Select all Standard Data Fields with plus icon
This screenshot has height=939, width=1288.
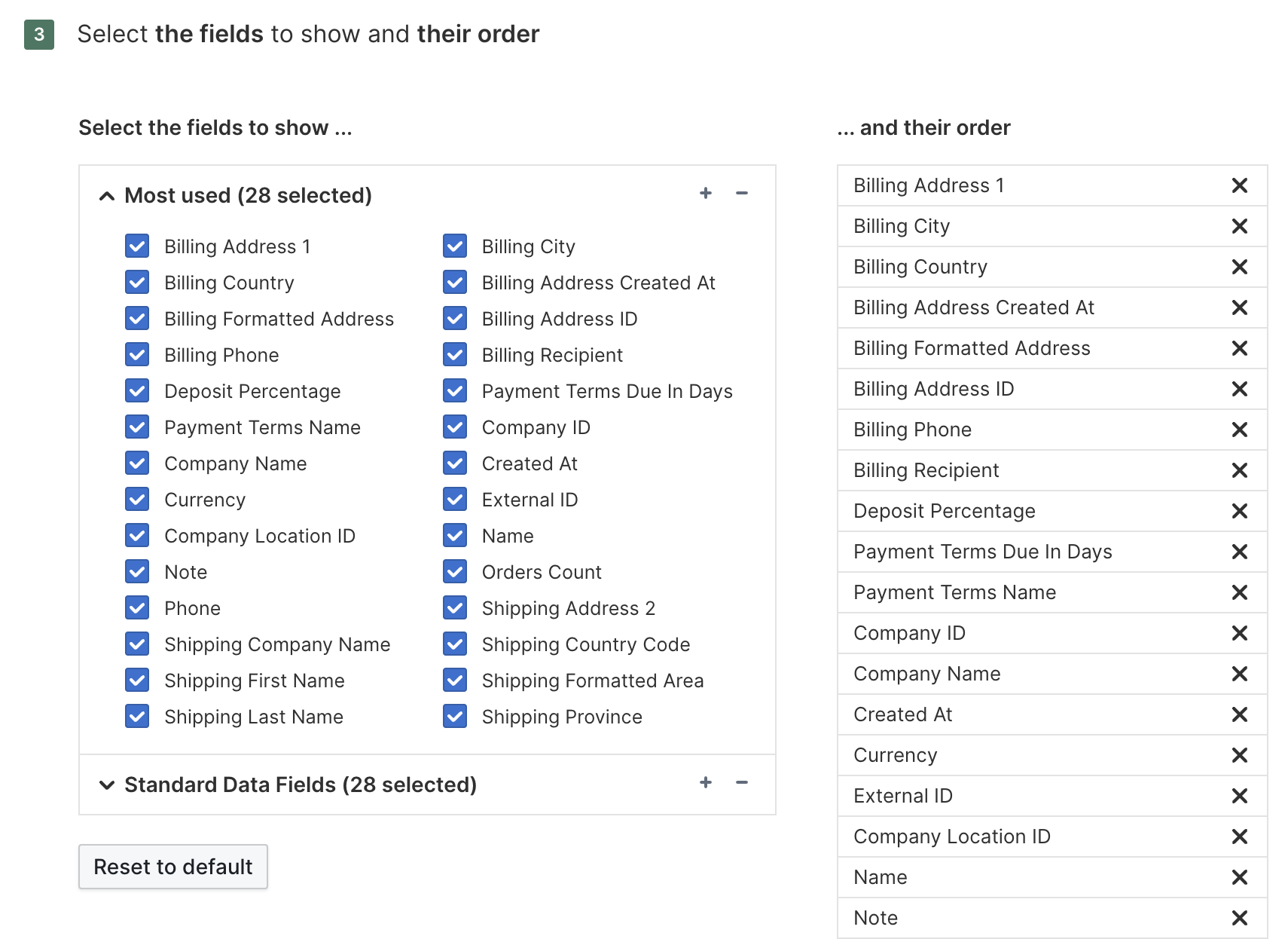click(706, 783)
